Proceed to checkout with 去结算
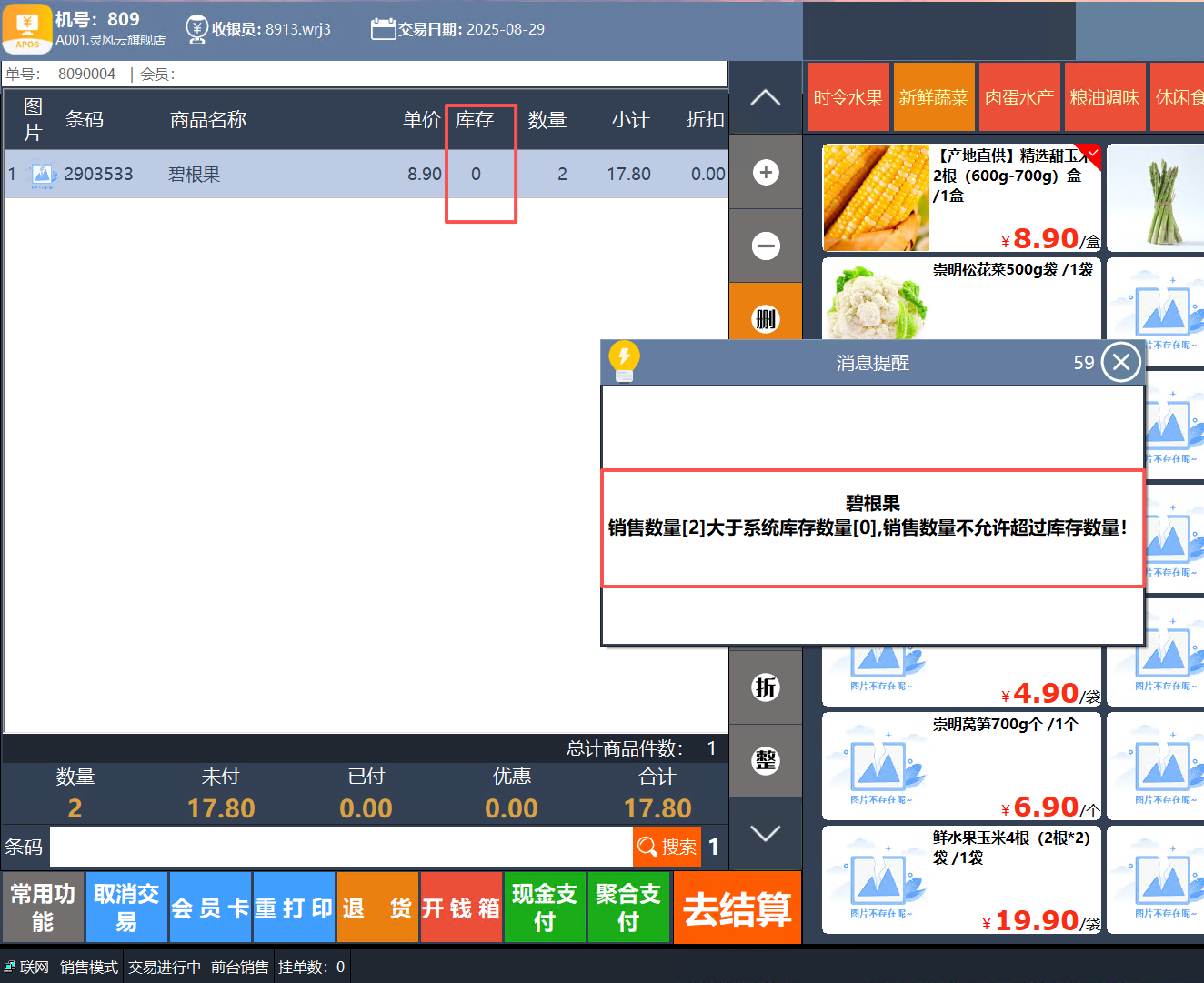 737,908
